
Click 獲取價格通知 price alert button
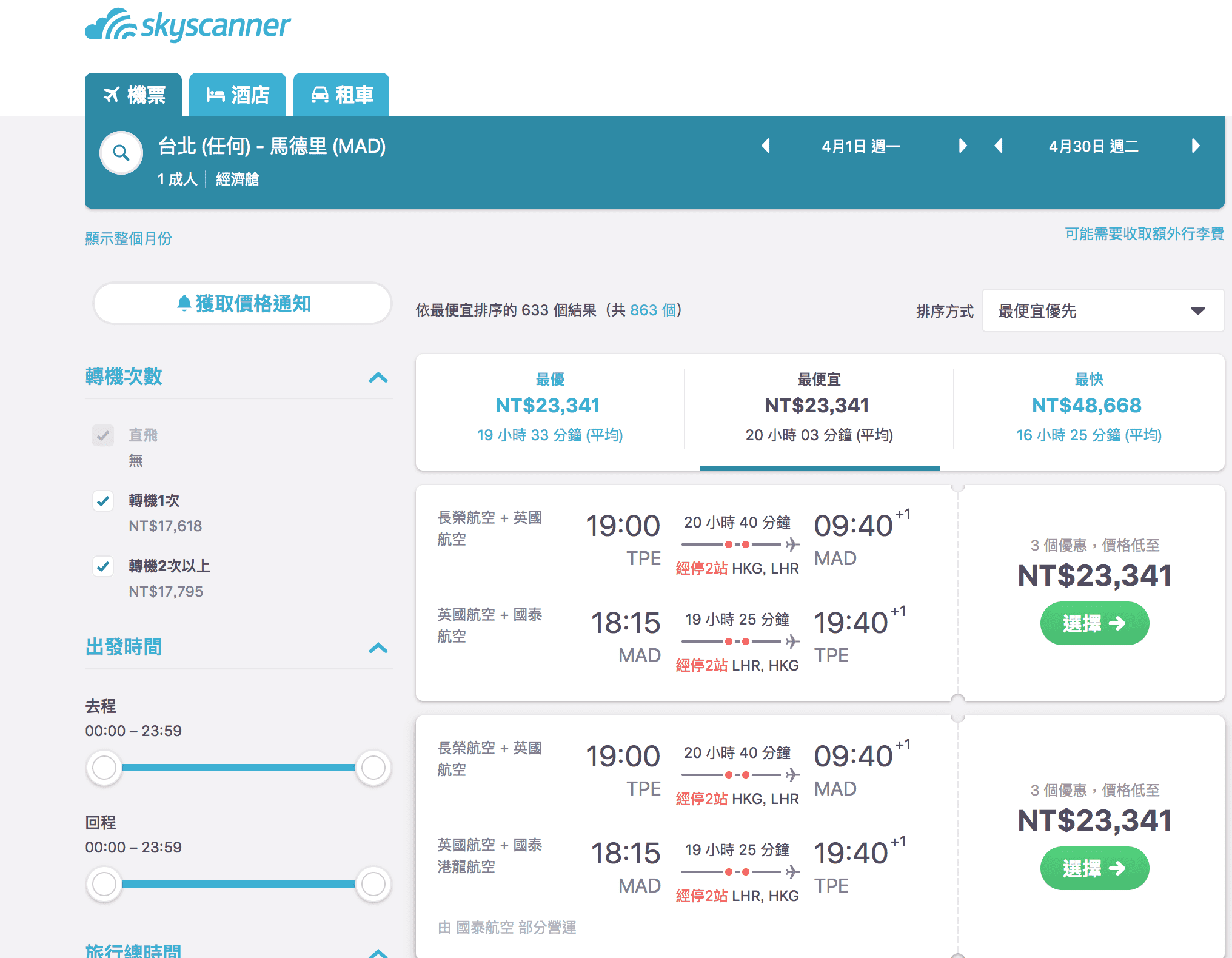coord(243,303)
